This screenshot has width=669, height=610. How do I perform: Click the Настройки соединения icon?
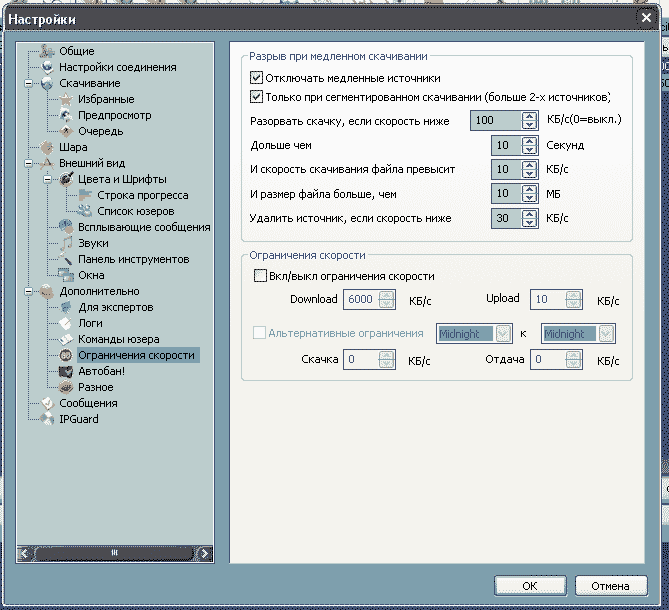(47, 67)
